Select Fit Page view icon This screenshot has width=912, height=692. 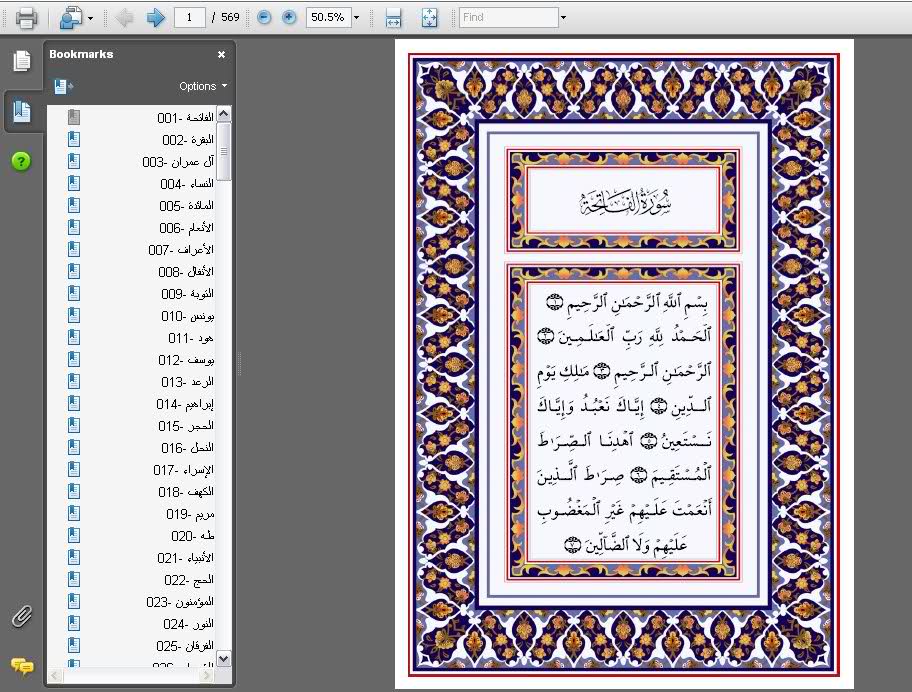tap(429, 17)
